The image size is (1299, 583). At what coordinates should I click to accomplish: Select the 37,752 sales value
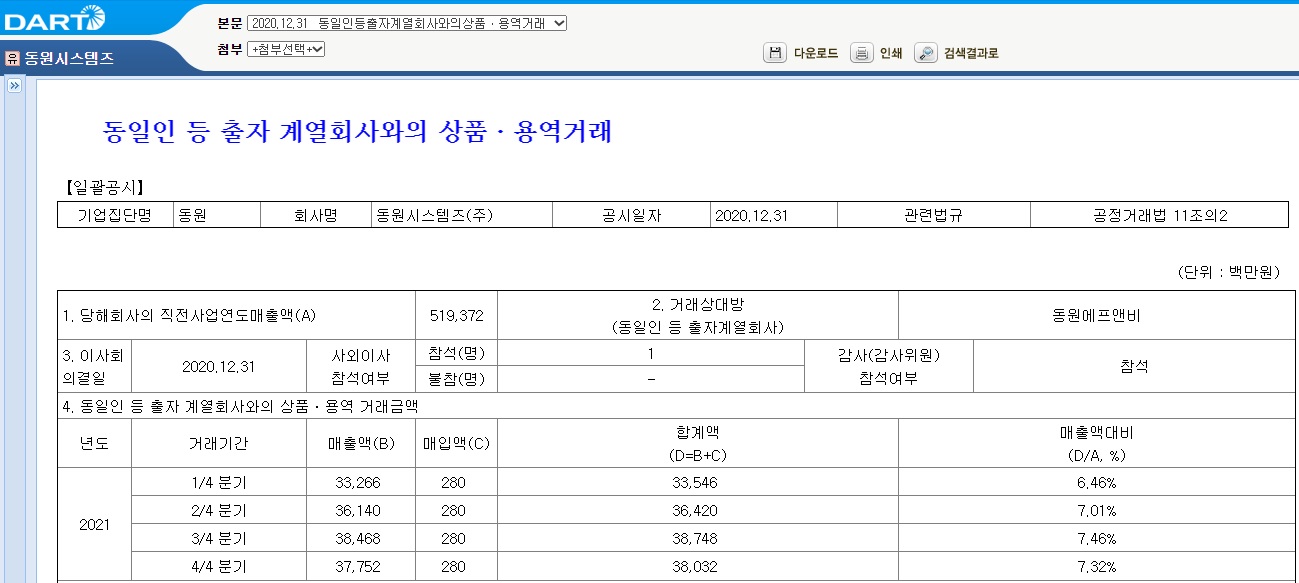[x=361, y=566]
